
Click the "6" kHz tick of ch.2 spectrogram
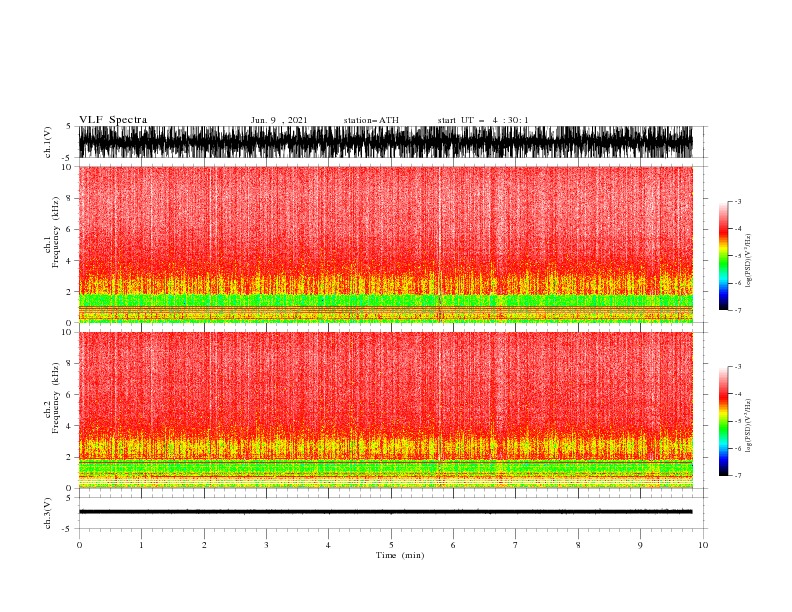pos(69,394)
